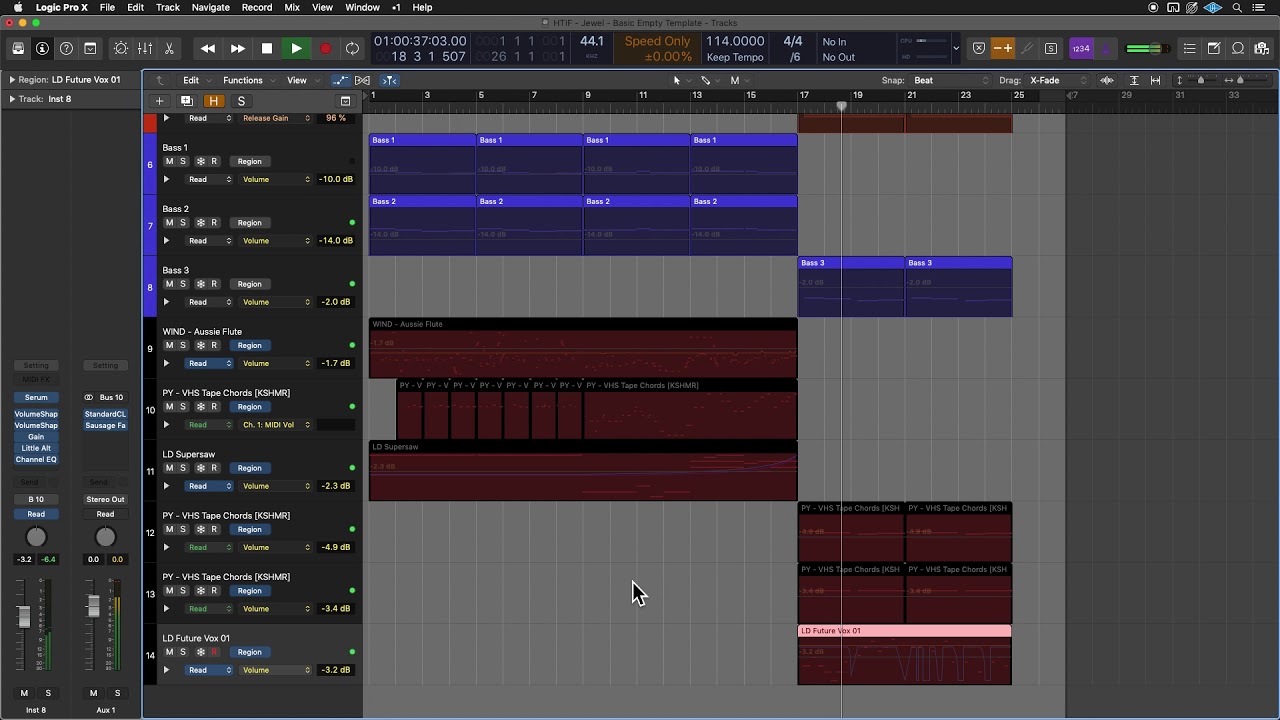Toggle Show Automation button

341,80
